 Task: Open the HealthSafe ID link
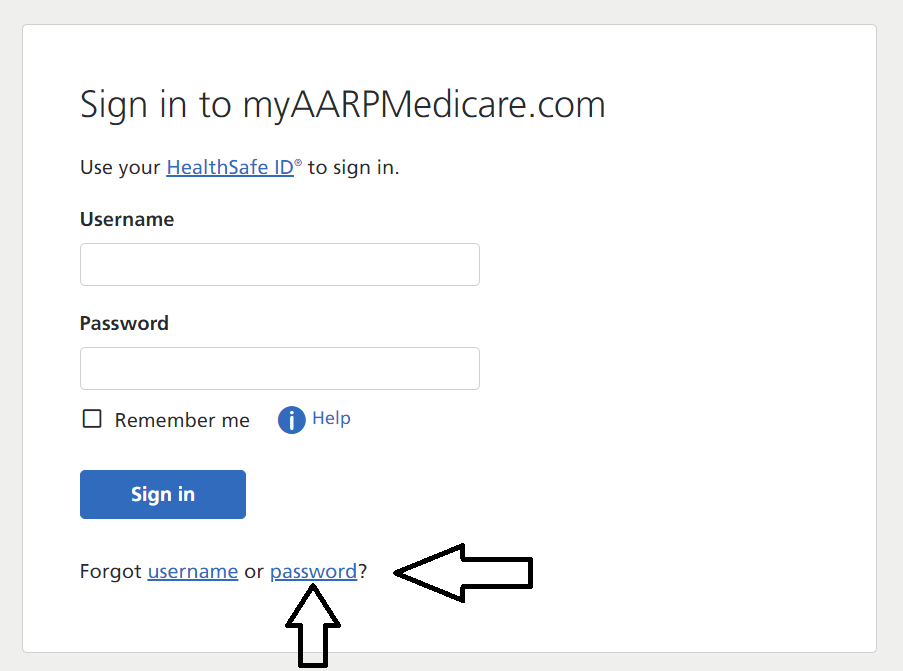click(x=230, y=167)
